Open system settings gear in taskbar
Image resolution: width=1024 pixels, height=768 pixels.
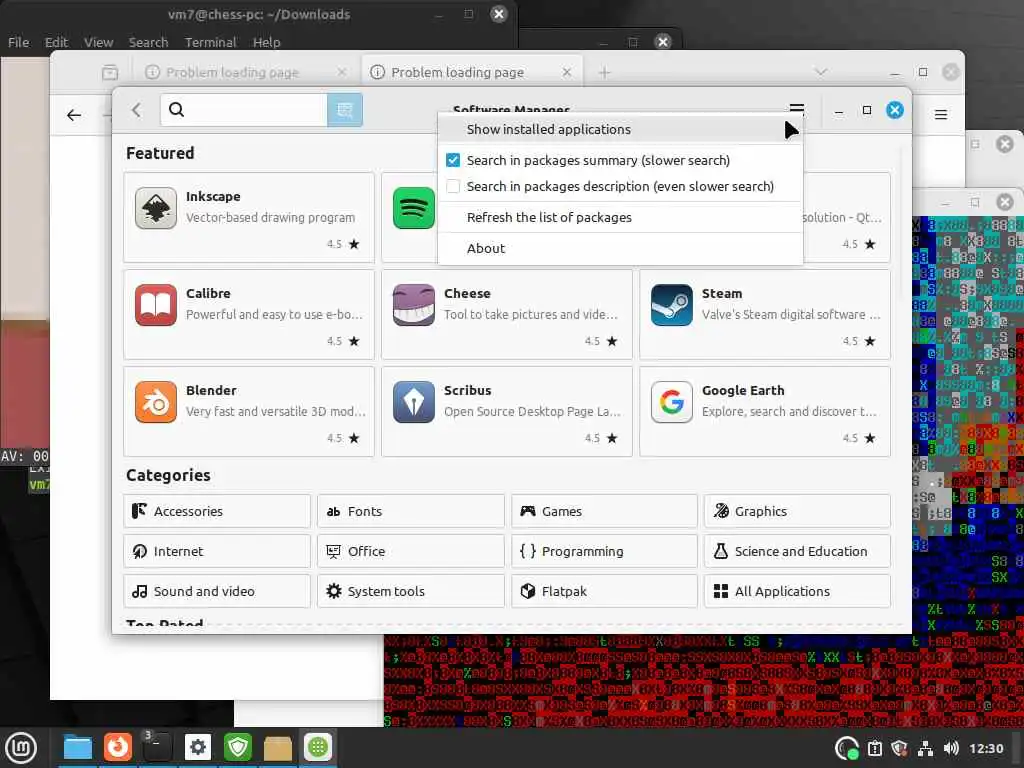click(x=198, y=747)
